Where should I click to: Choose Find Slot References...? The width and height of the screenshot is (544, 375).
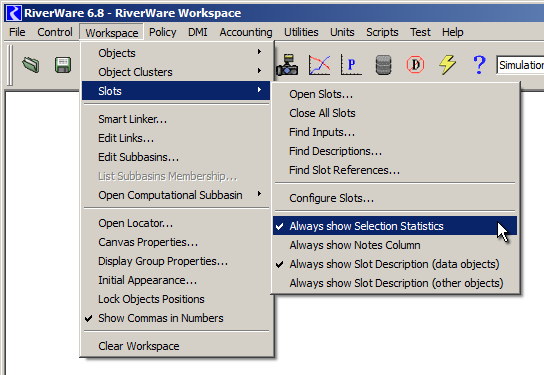coord(395,170)
